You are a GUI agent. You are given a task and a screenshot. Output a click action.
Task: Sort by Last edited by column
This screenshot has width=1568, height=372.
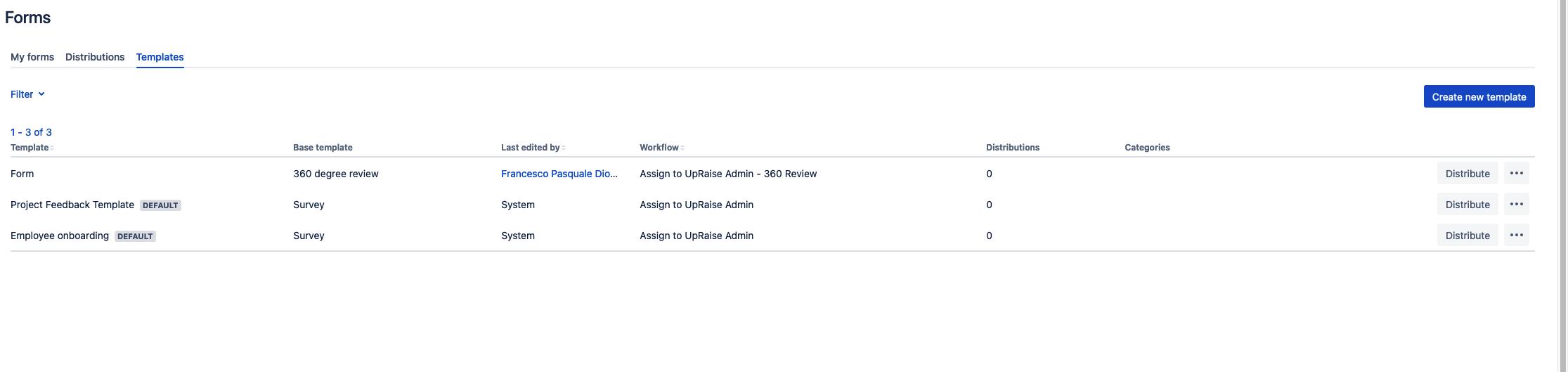click(533, 148)
